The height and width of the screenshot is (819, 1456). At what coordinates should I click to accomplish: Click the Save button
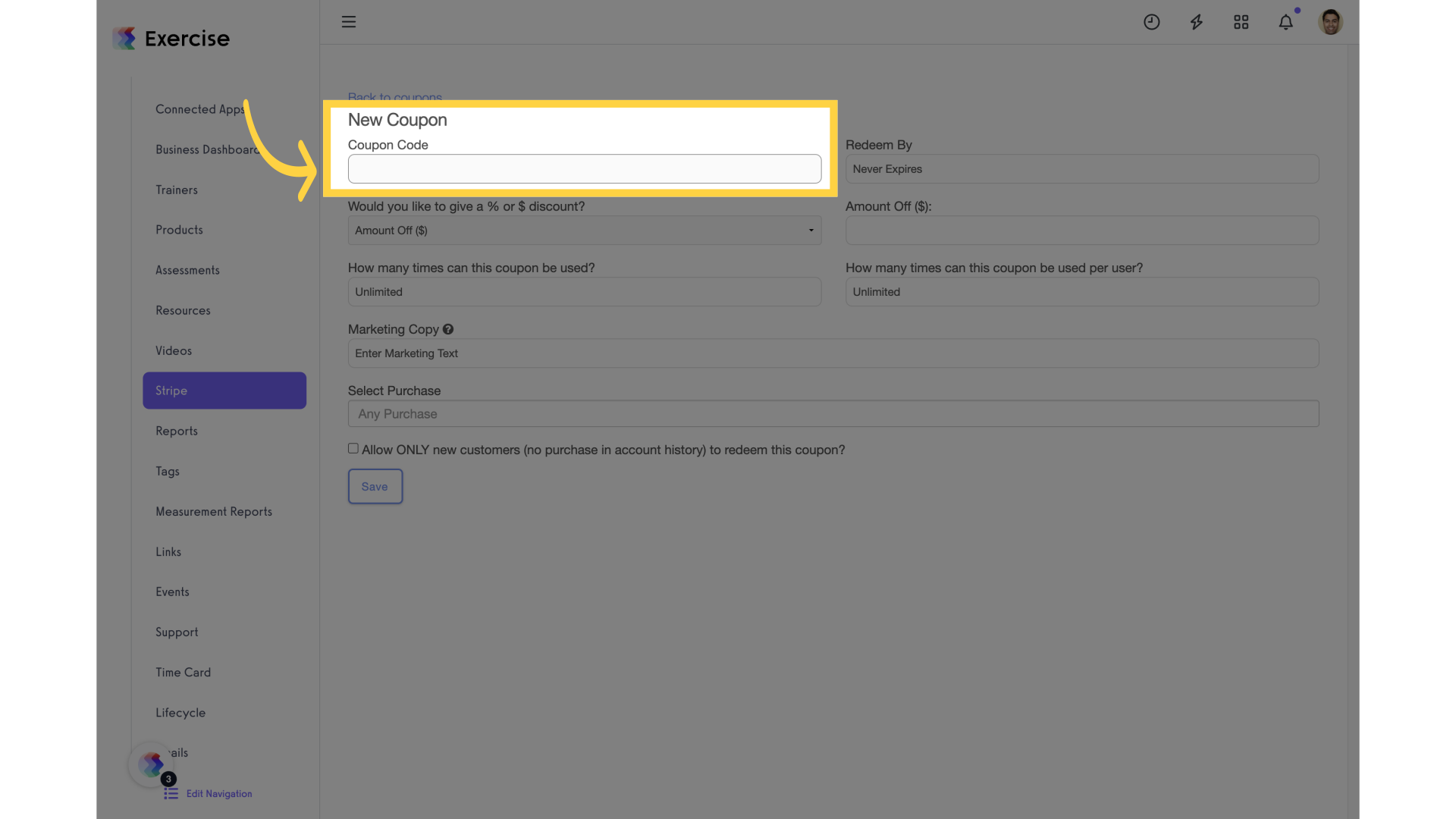click(375, 486)
